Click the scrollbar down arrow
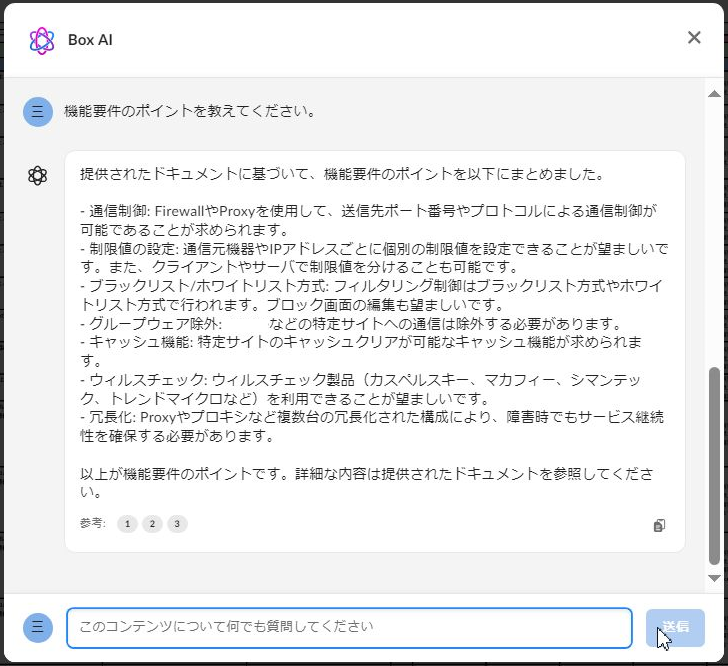The height and width of the screenshot is (666, 728). [x=714, y=578]
